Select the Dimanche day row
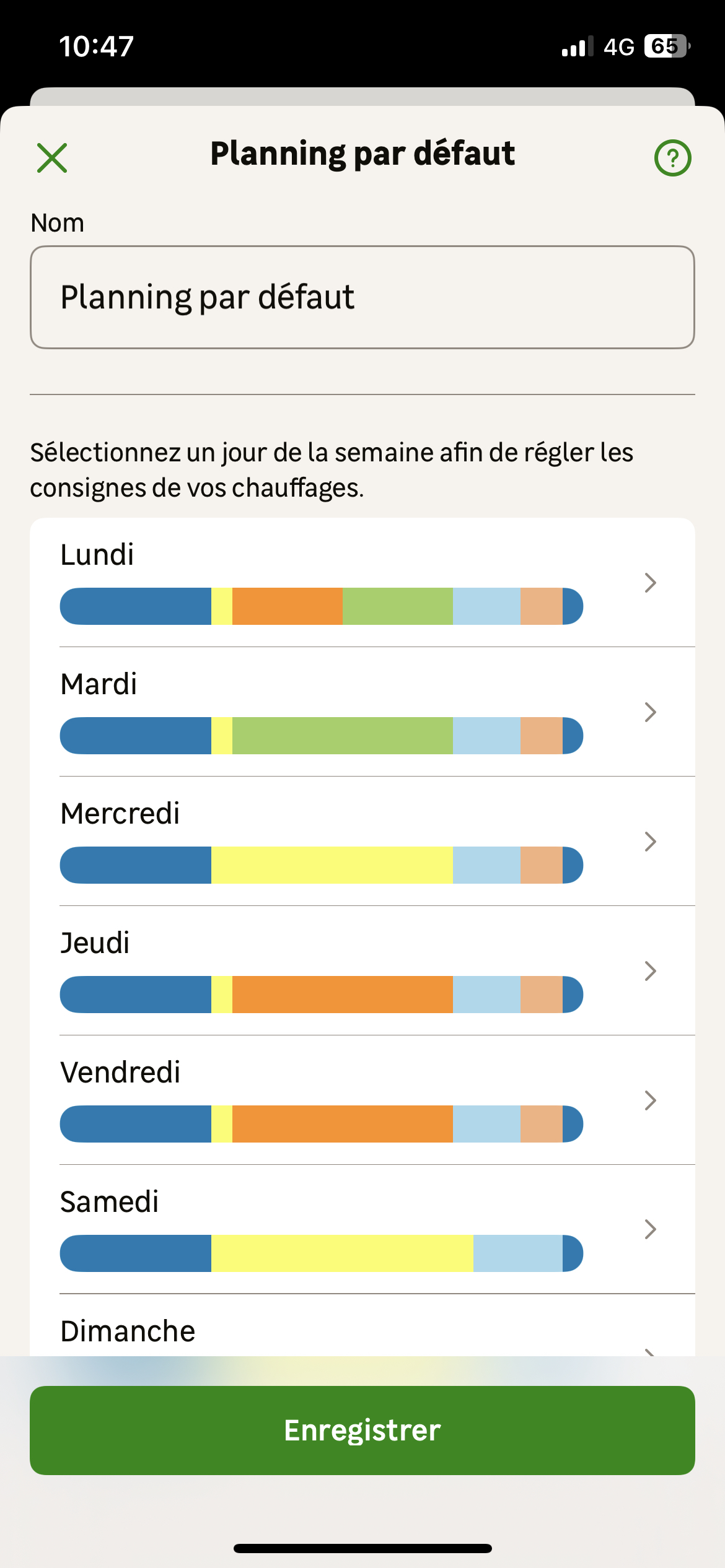This screenshot has width=725, height=1568. (128, 1331)
